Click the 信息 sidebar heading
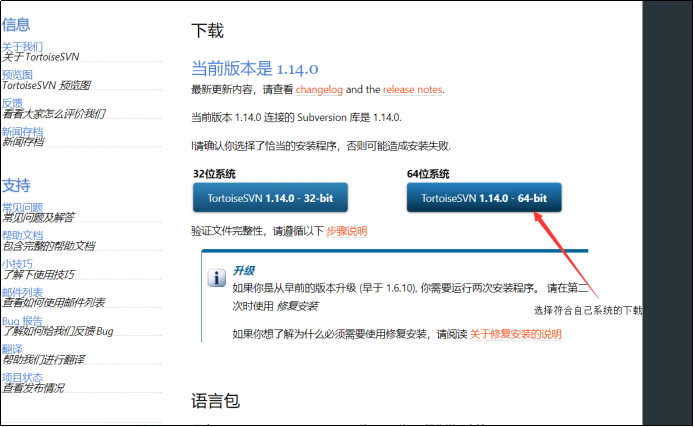The width and height of the screenshot is (694, 427). click(x=16, y=24)
